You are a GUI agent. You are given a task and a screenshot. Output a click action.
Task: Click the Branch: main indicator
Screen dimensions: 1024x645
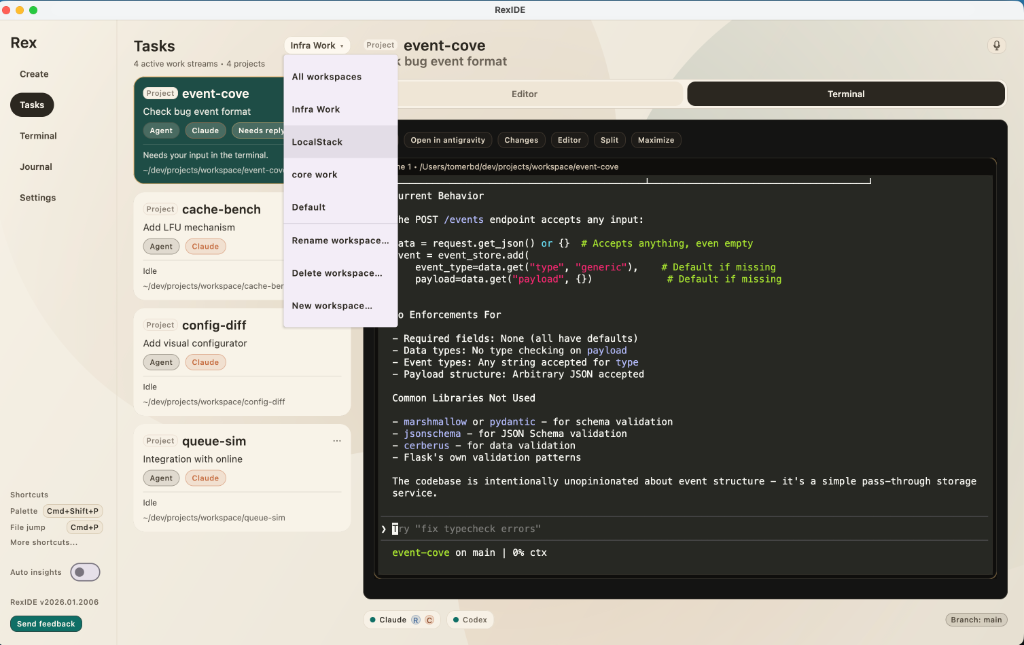coord(976,619)
